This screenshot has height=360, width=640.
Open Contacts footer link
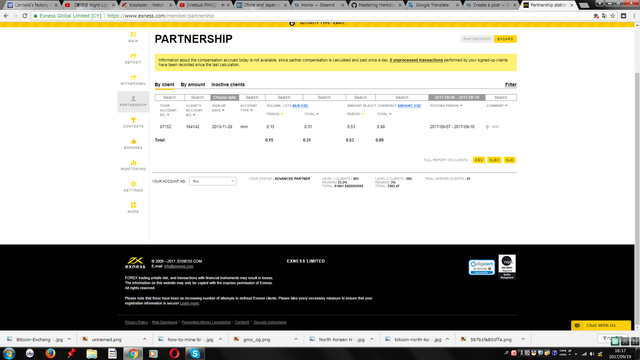242,322
